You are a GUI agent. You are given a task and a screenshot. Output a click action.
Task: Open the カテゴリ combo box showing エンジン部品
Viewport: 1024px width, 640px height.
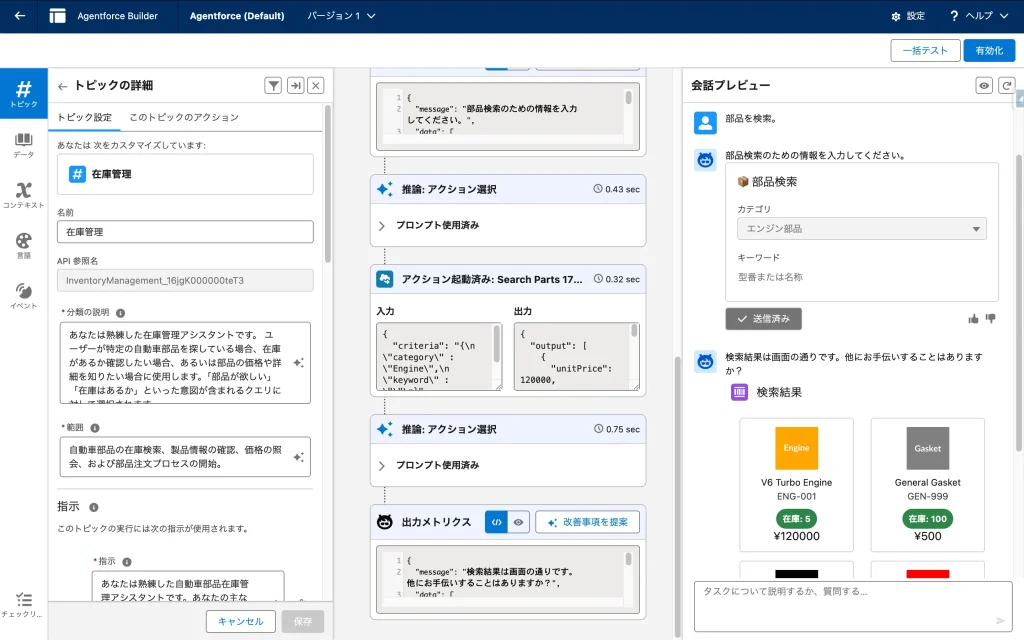861,229
